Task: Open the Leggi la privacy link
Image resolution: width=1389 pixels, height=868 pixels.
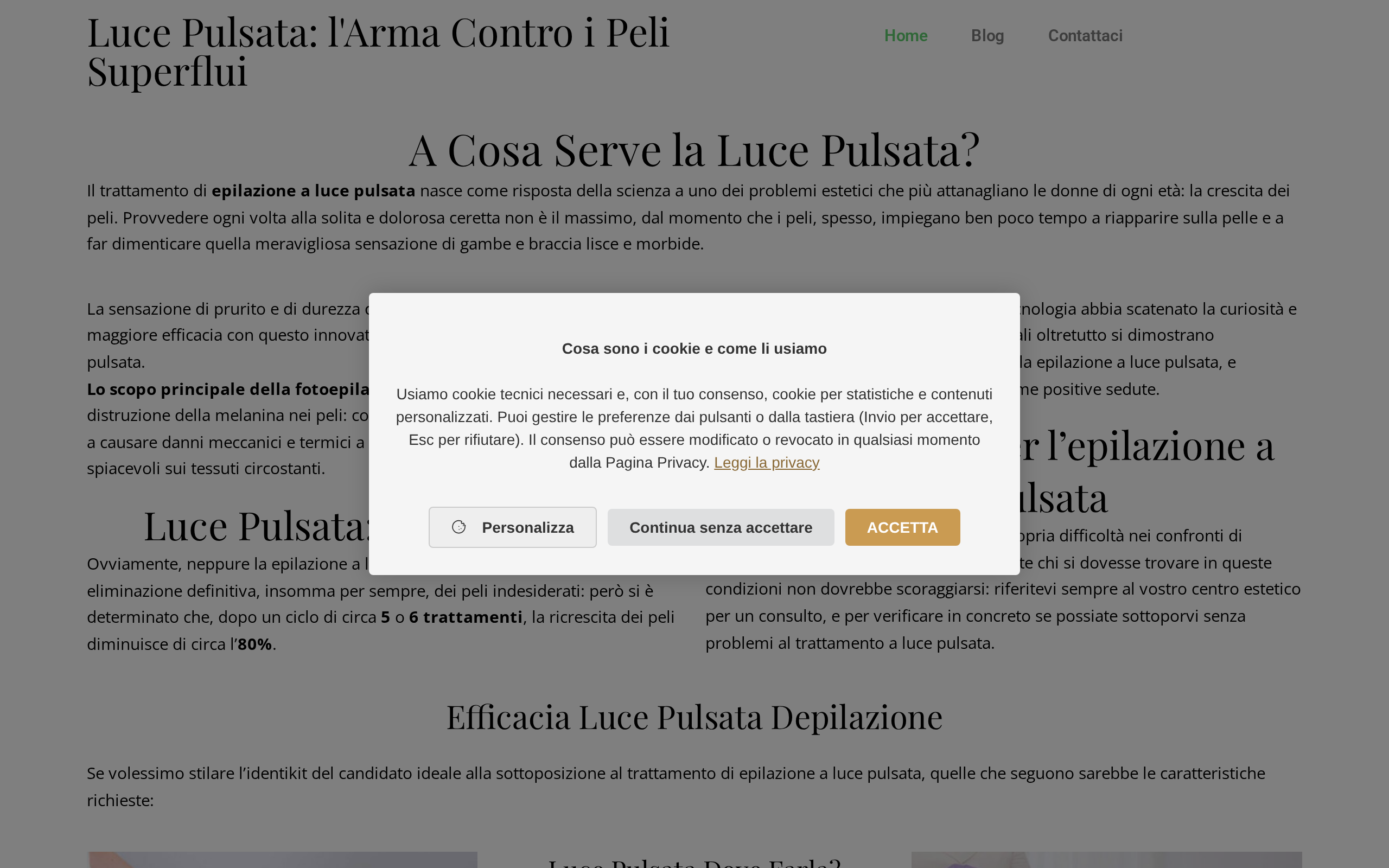Action: click(x=766, y=463)
